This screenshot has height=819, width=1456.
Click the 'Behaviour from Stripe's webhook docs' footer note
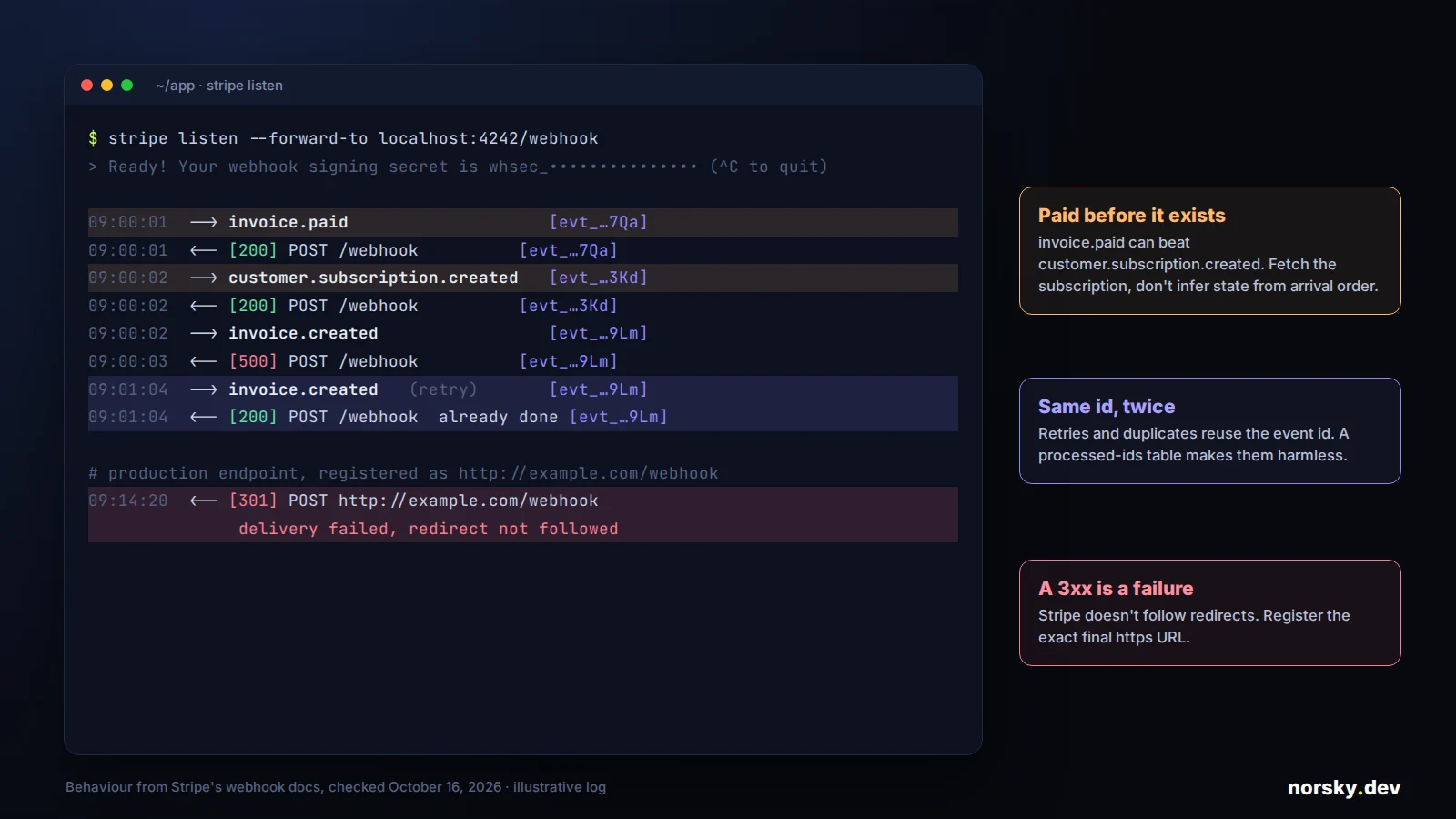point(336,787)
